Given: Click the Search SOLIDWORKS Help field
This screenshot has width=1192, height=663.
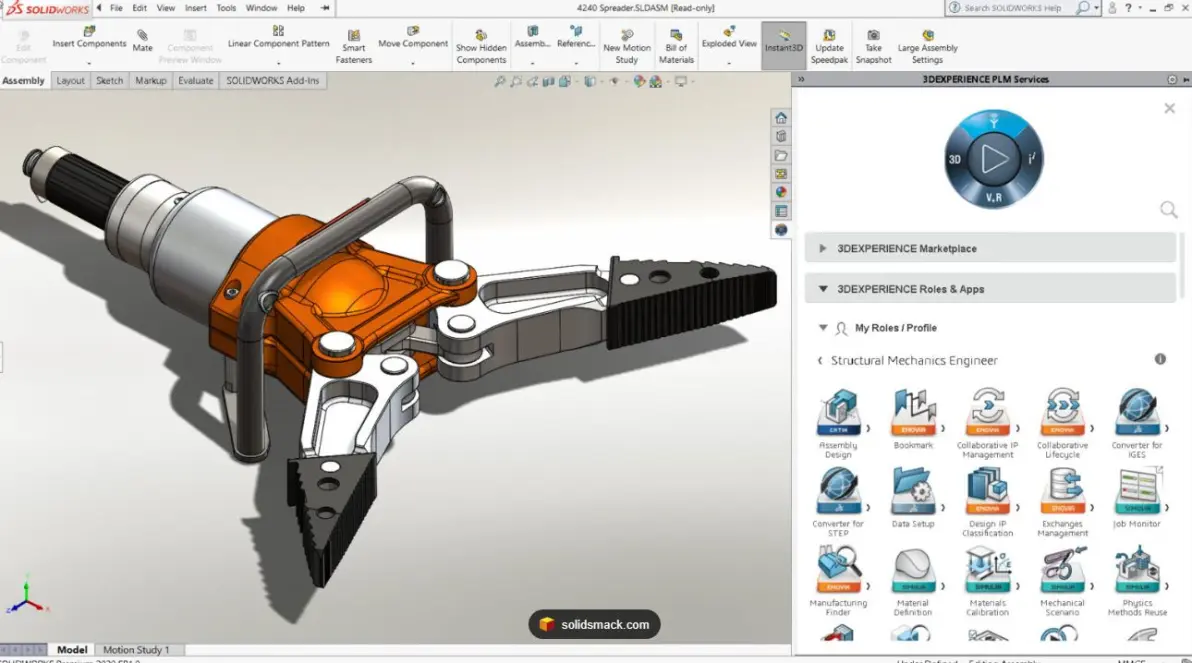Looking at the screenshot, I should [x=1012, y=8].
